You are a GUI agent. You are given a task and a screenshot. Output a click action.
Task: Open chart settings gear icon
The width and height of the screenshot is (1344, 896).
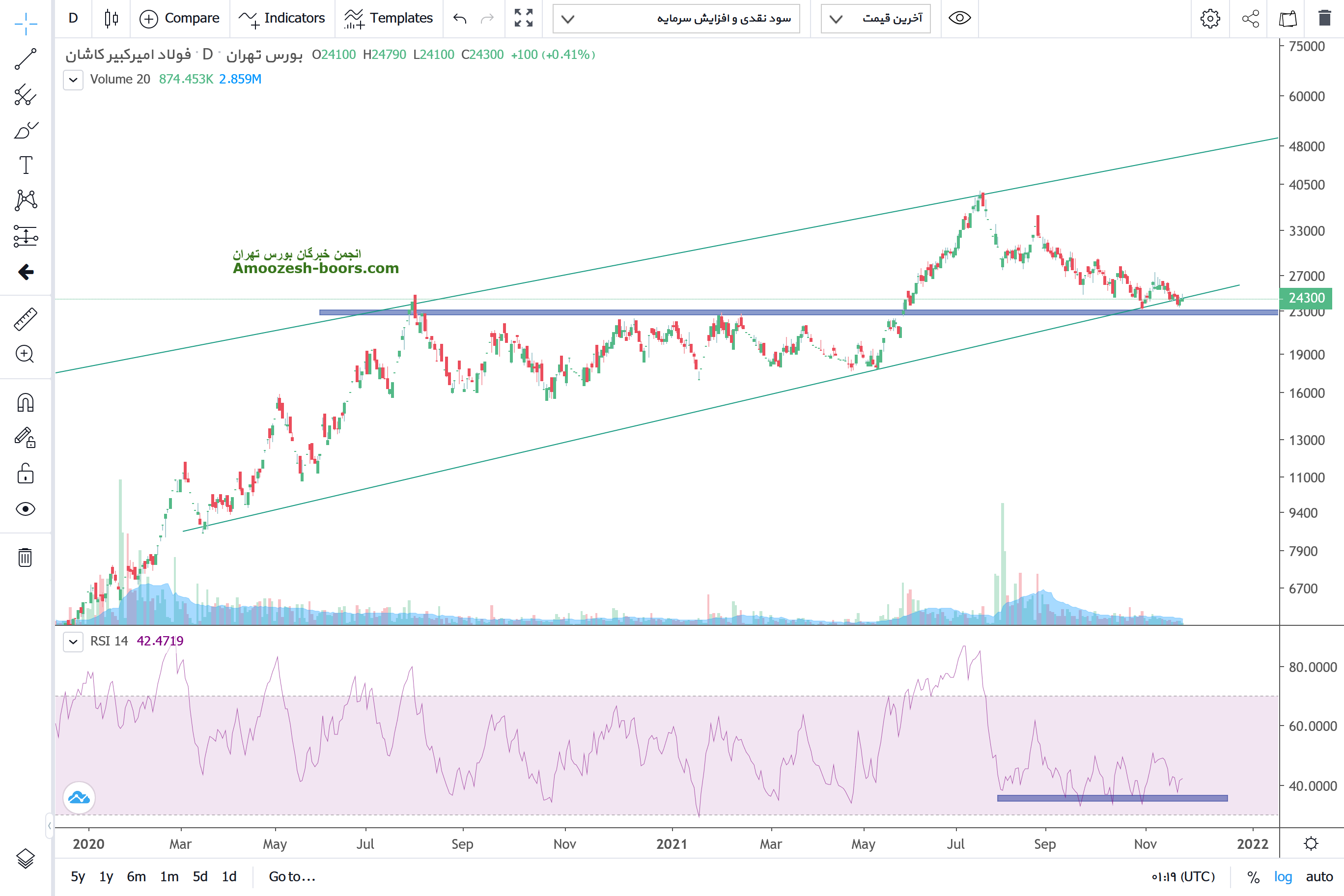tap(1210, 18)
